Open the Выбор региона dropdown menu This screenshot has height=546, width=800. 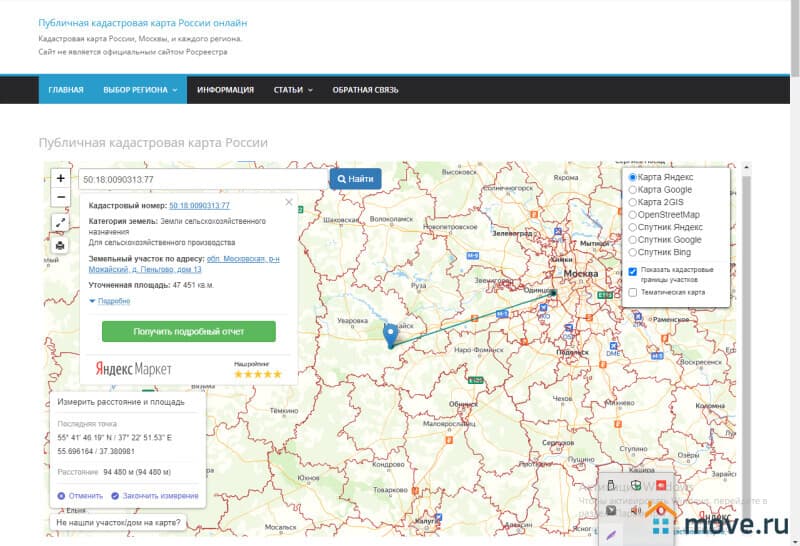[140, 90]
